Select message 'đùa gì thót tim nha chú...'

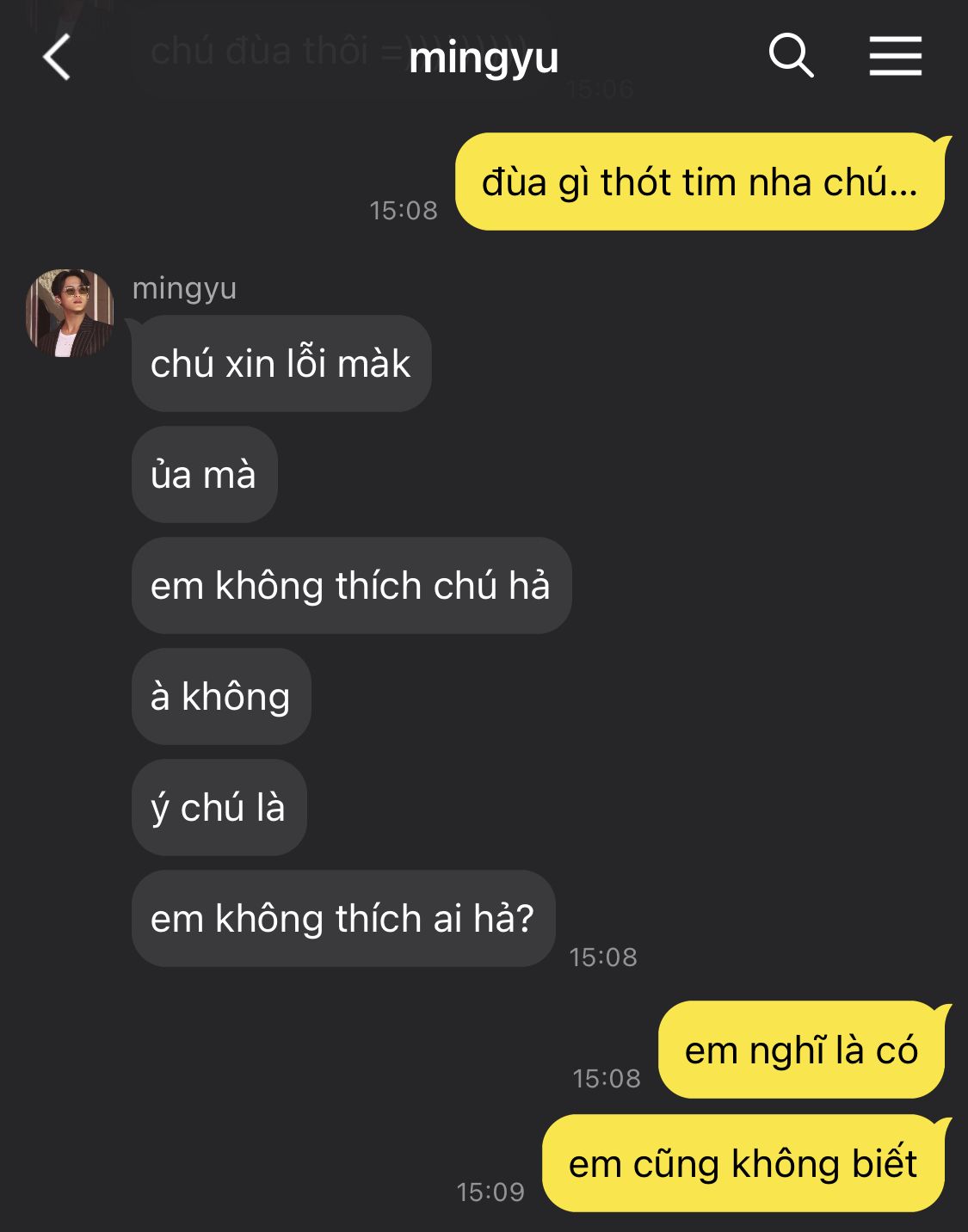[700, 182]
